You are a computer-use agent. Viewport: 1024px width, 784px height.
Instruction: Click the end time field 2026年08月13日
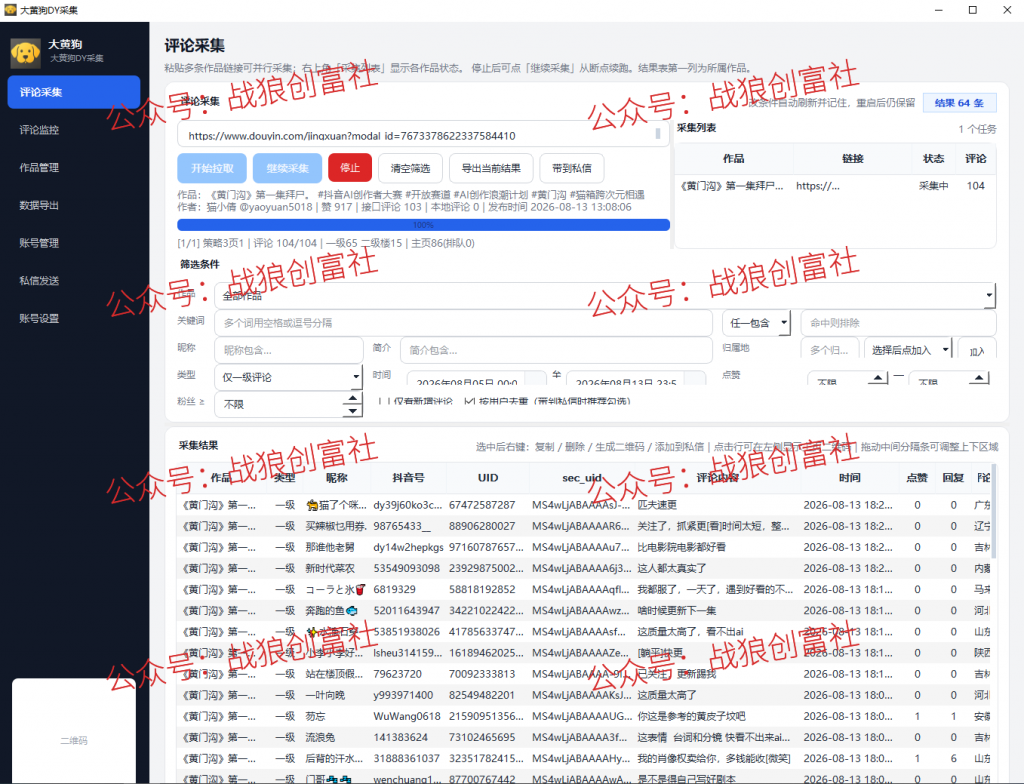pos(636,378)
